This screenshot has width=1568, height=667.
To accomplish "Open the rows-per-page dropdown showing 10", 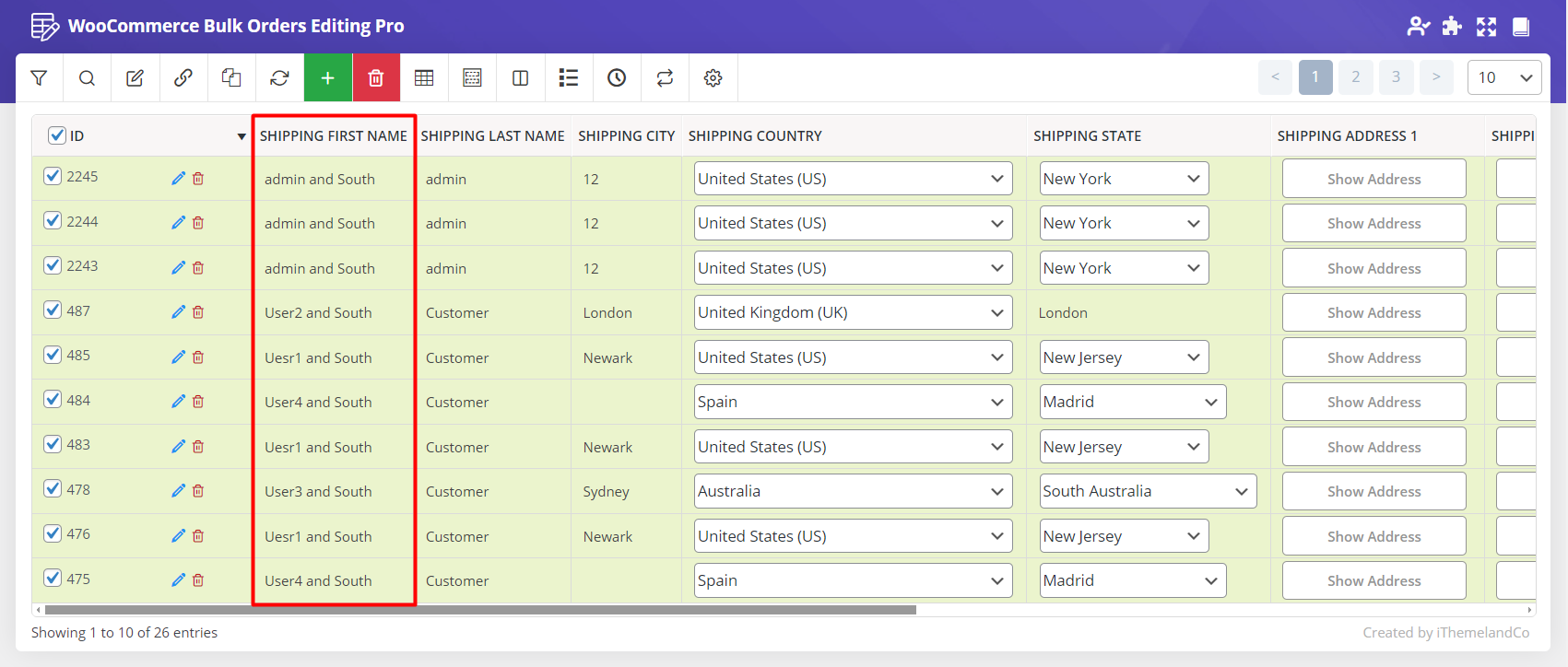I will [x=1503, y=77].
